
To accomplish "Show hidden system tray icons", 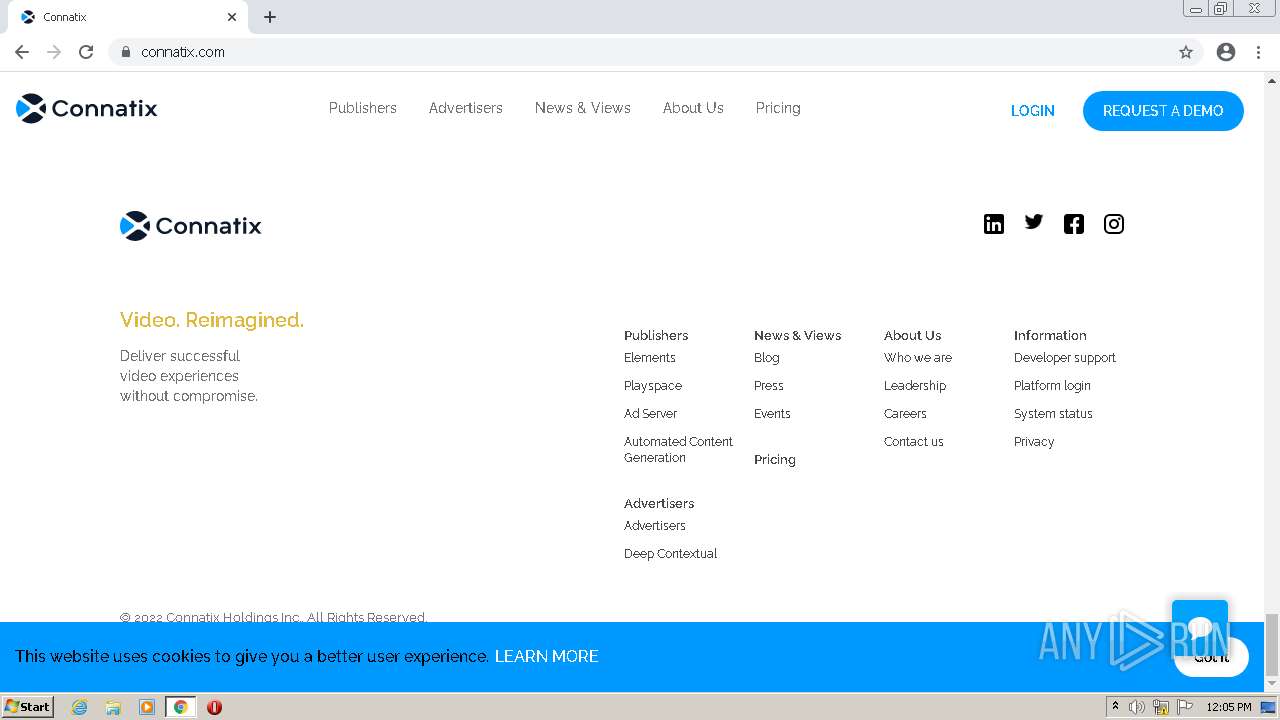I will click(x=1115, y=707).
